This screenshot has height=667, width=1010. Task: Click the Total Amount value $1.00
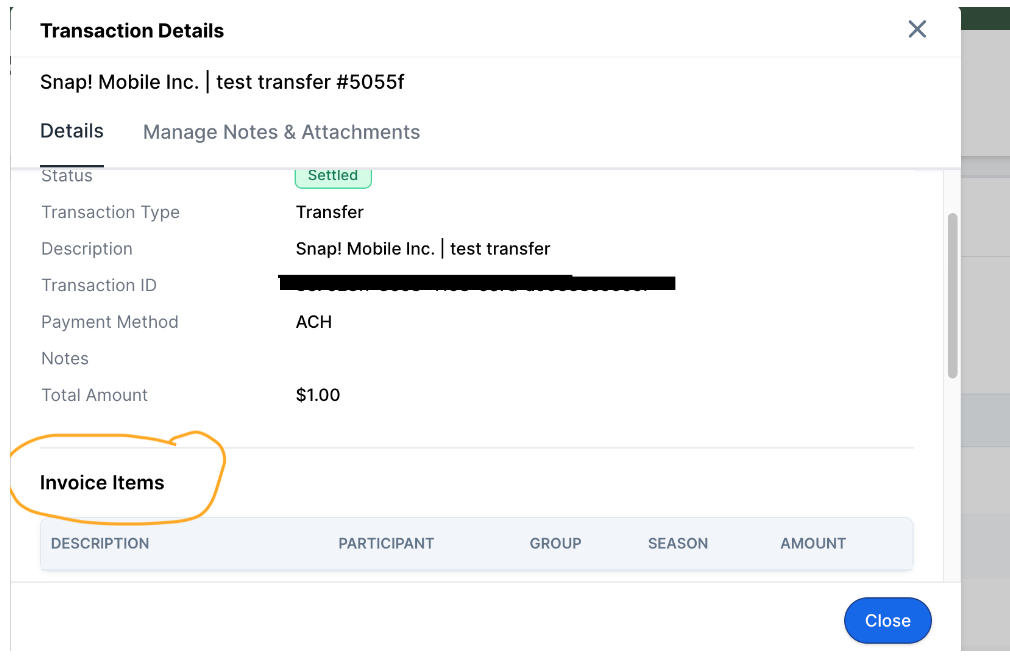pyautogui.click(x=318, y=395)
